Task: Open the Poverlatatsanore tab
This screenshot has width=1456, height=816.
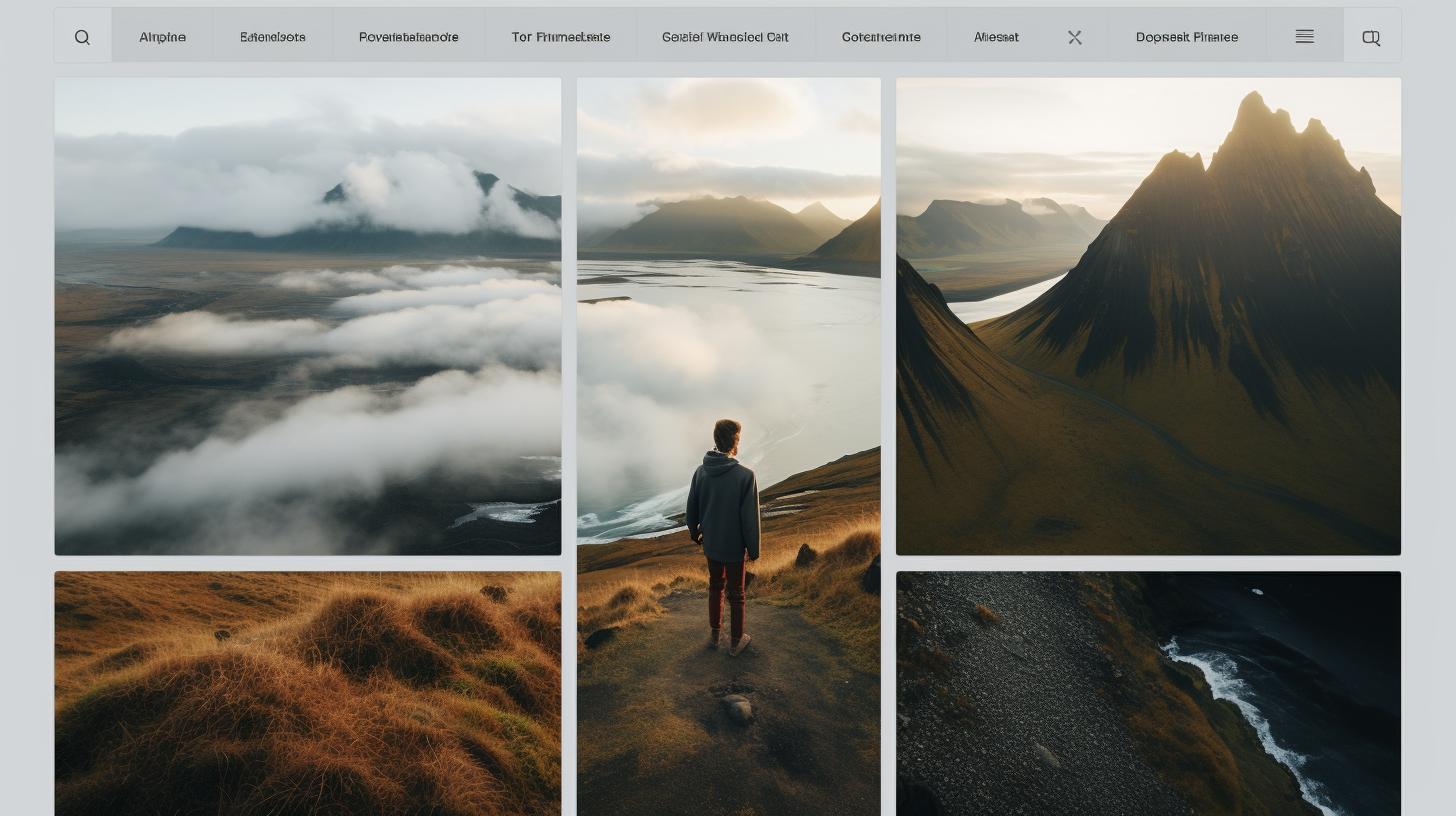Action: click(408, 37)
